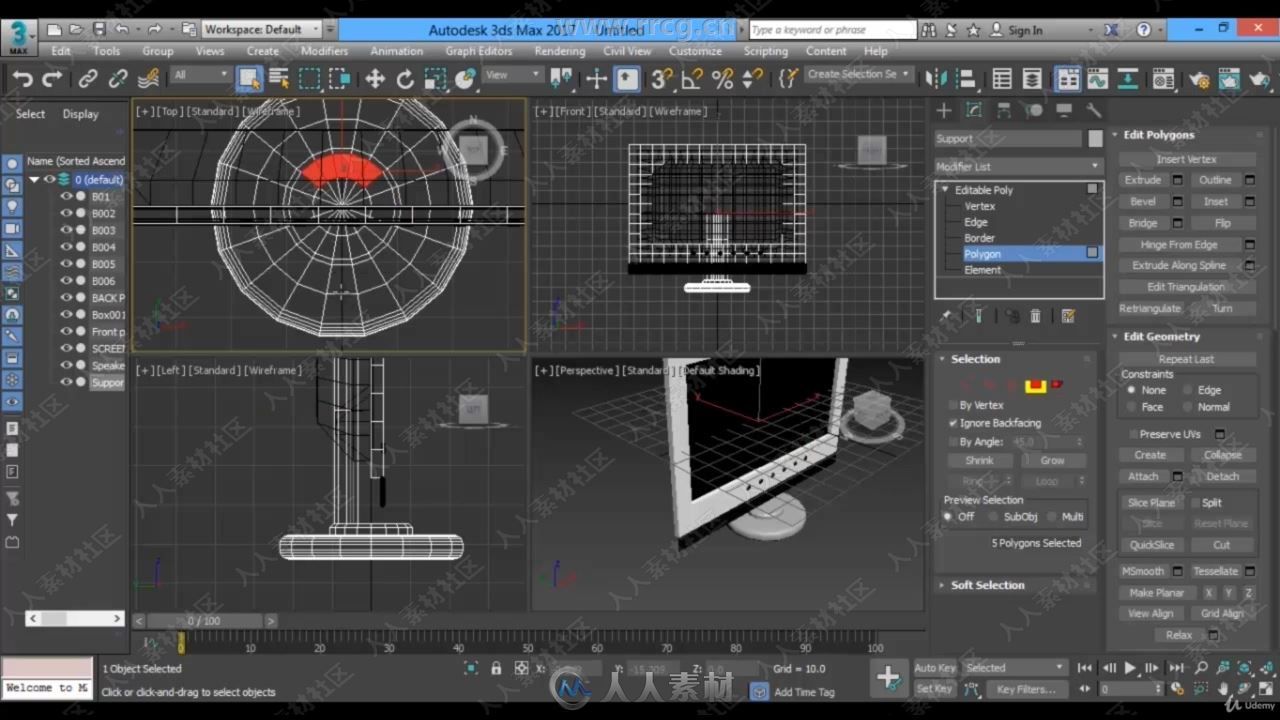The width and height of the screenshot is (1280, 720).
Task: Click the Inset button
Action: (x=1216, y=202)
